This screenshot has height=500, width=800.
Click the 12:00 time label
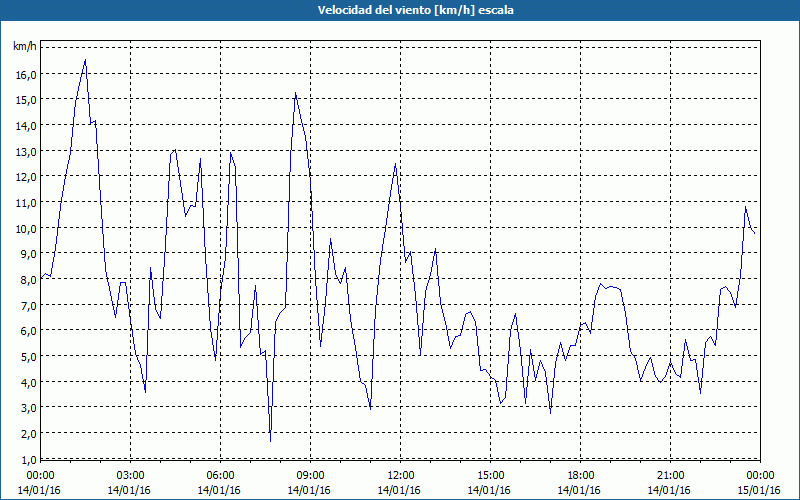401,476
